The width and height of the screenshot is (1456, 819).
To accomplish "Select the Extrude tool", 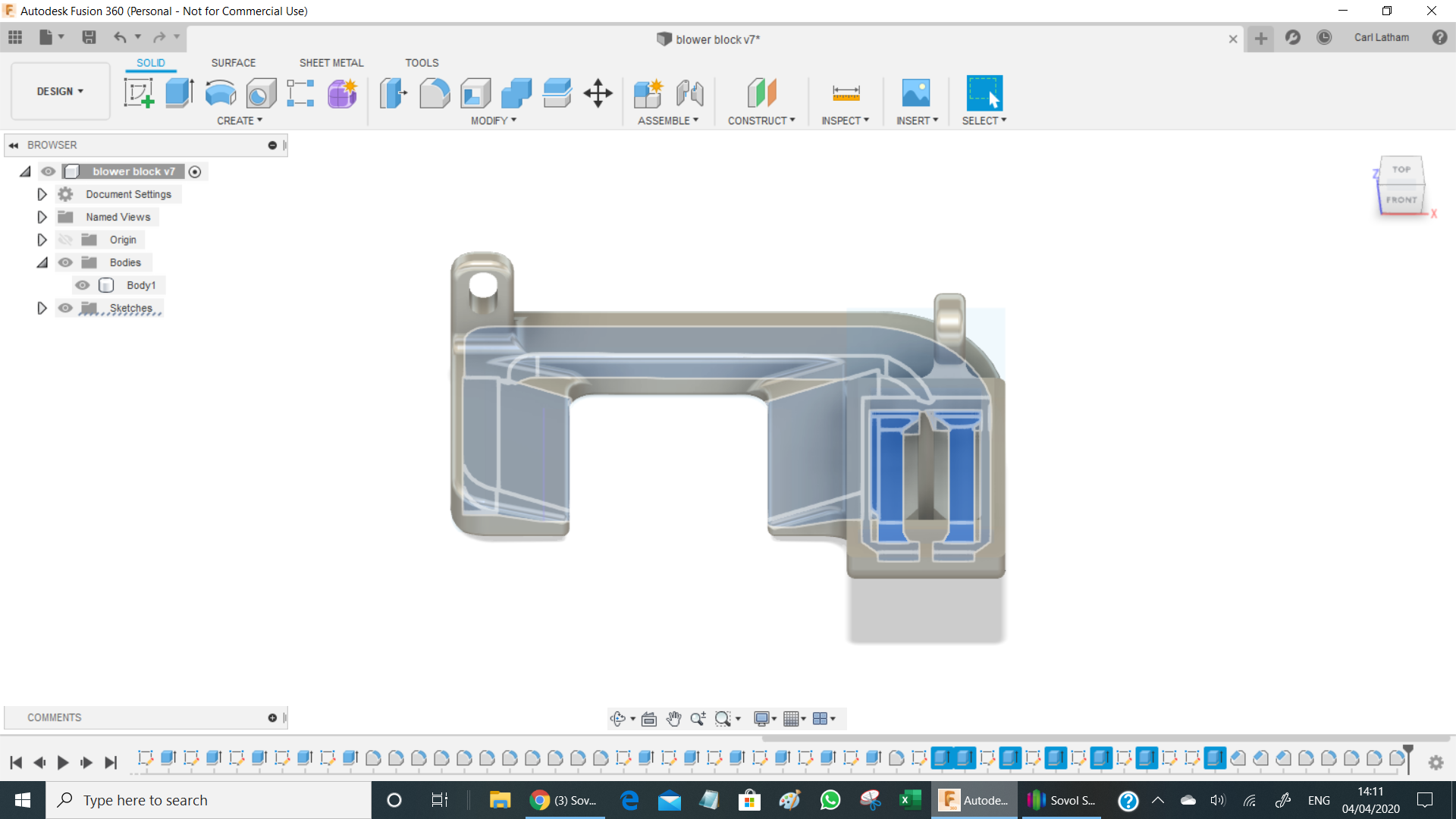I will [180, 93].
